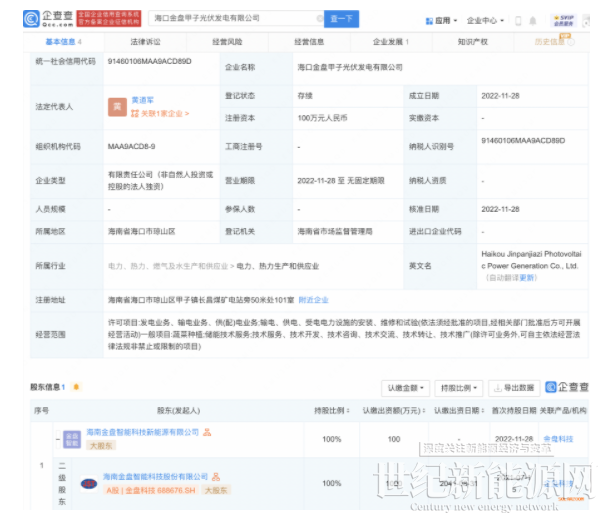Expand the 持股比例 filter dropdown
604x517 pixels.
(458, 387)
